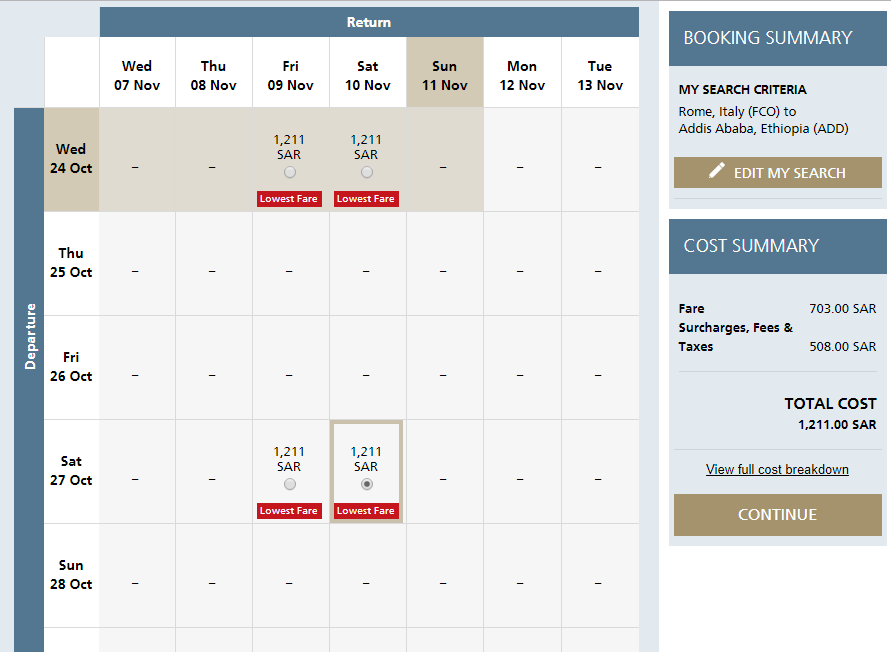Select fare for 27 Oct departure, 09 Nov return
891x652 pixels.
click(x=290, y=484)
